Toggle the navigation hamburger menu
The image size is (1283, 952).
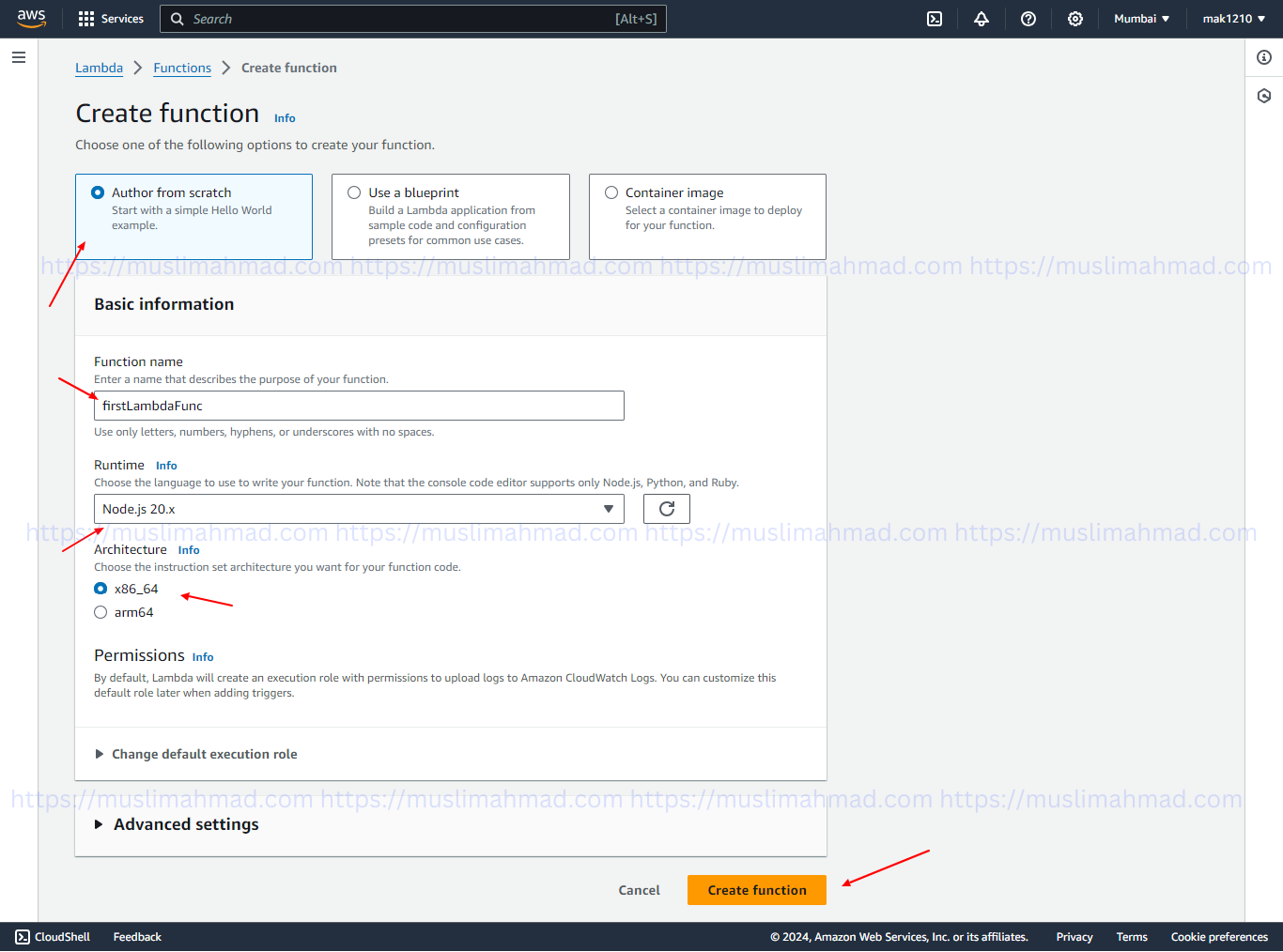[18, 57]
